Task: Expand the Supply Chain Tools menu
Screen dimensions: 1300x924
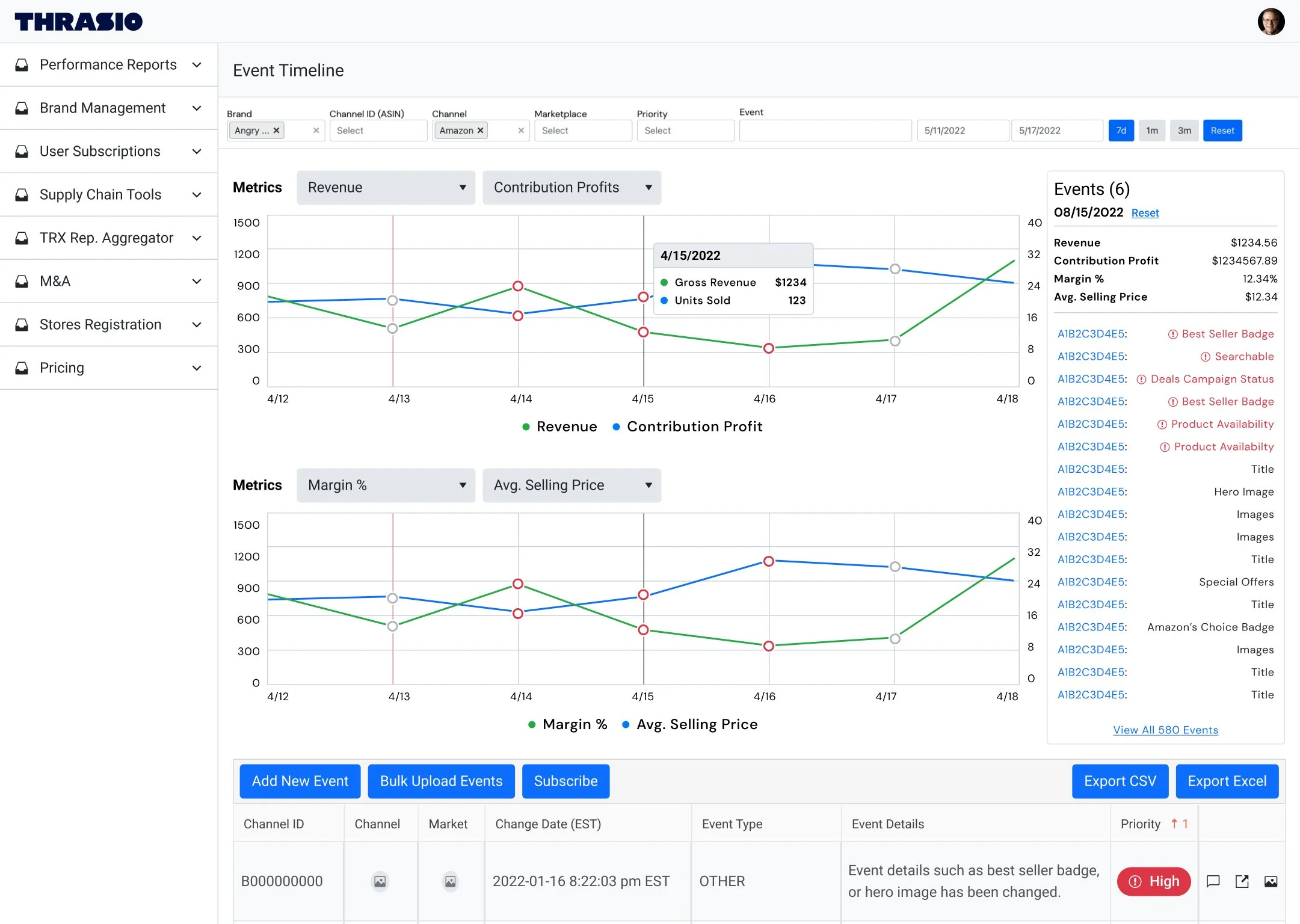Action: pyautogui.click(x=108, y=194)
